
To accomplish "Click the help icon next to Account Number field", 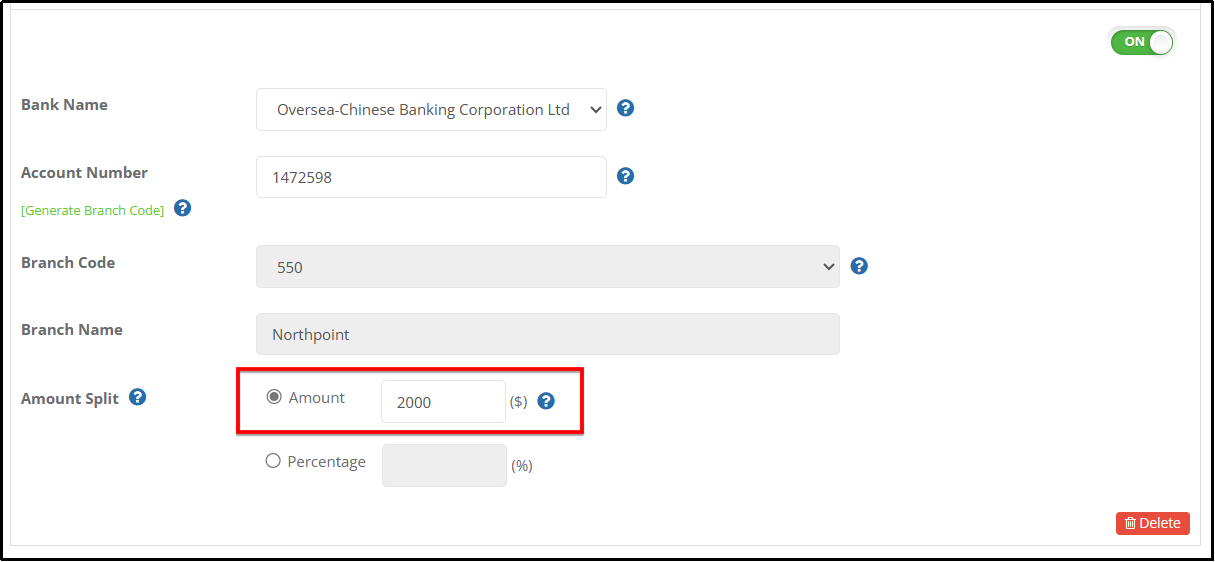I will pyautogui.click(x=626, y=176).
